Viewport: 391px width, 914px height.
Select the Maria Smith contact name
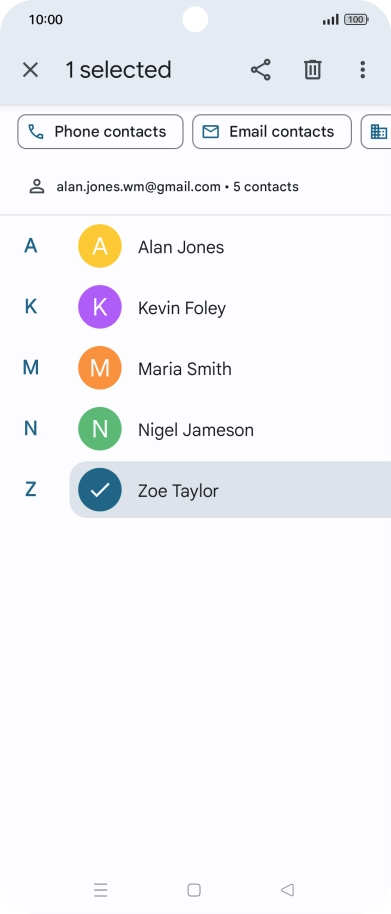pos(185,369)
